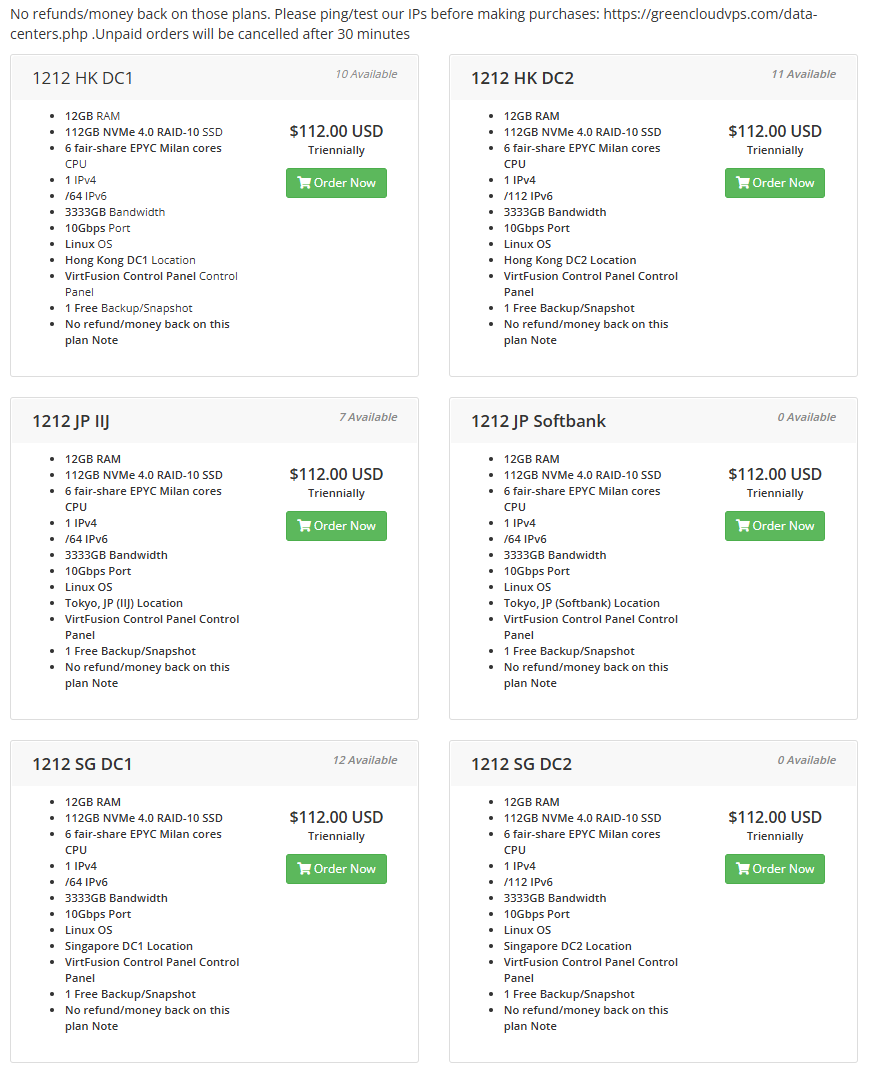This screenshot has width=873, height=1071.
Task: Click the $112.00 USD price on JP IIJ
Action: coord(336,474)
